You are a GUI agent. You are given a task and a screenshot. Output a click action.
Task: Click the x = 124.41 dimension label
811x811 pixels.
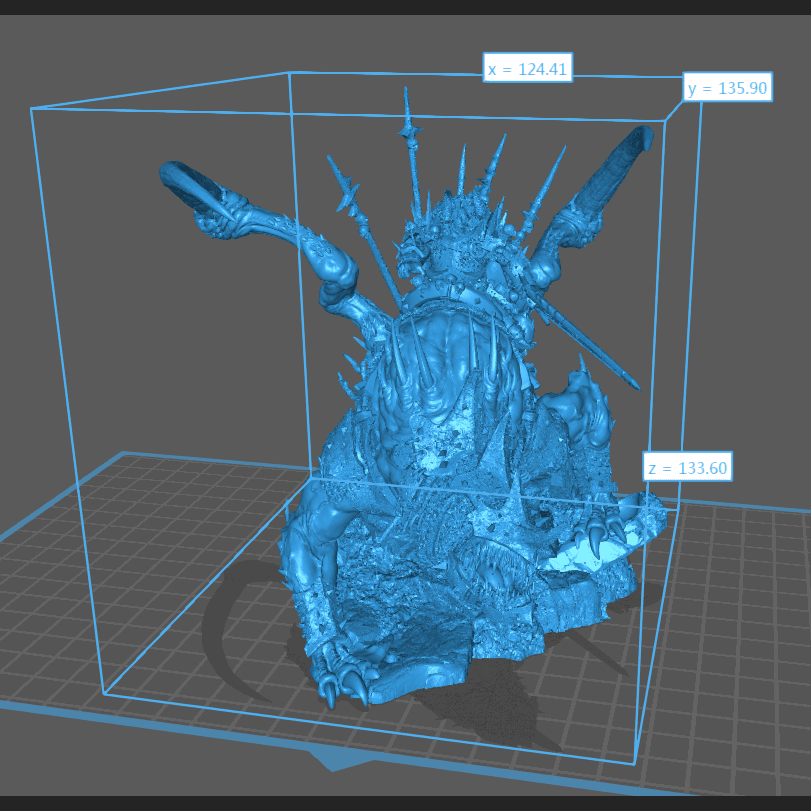click(x=527, y=69)
